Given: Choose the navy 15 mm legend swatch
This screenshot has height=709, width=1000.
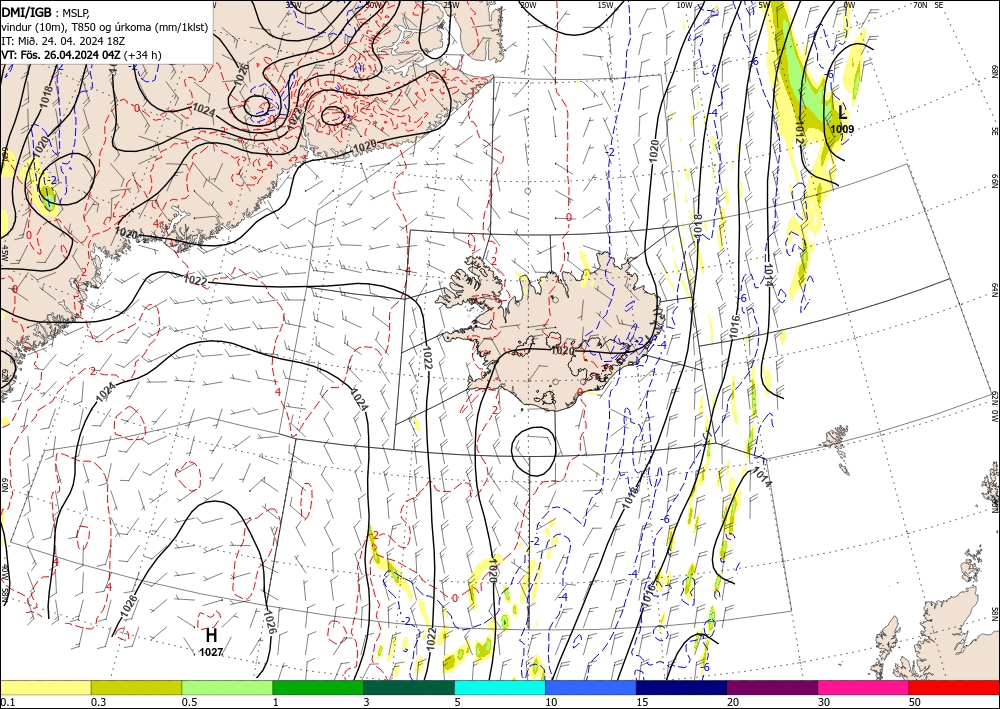Looking at the screenshot, I should click(x=682, y=687).
